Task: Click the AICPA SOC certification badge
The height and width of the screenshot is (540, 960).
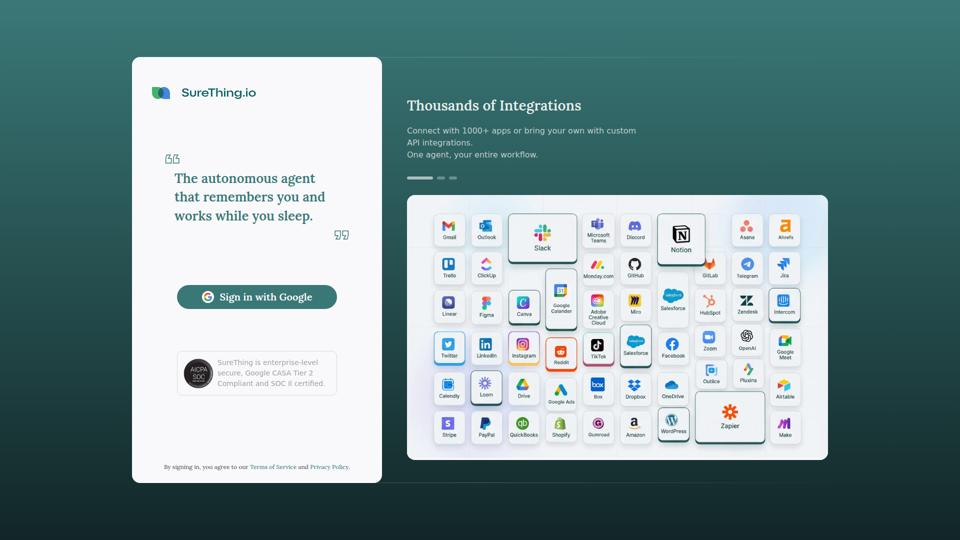Action: 198,373
